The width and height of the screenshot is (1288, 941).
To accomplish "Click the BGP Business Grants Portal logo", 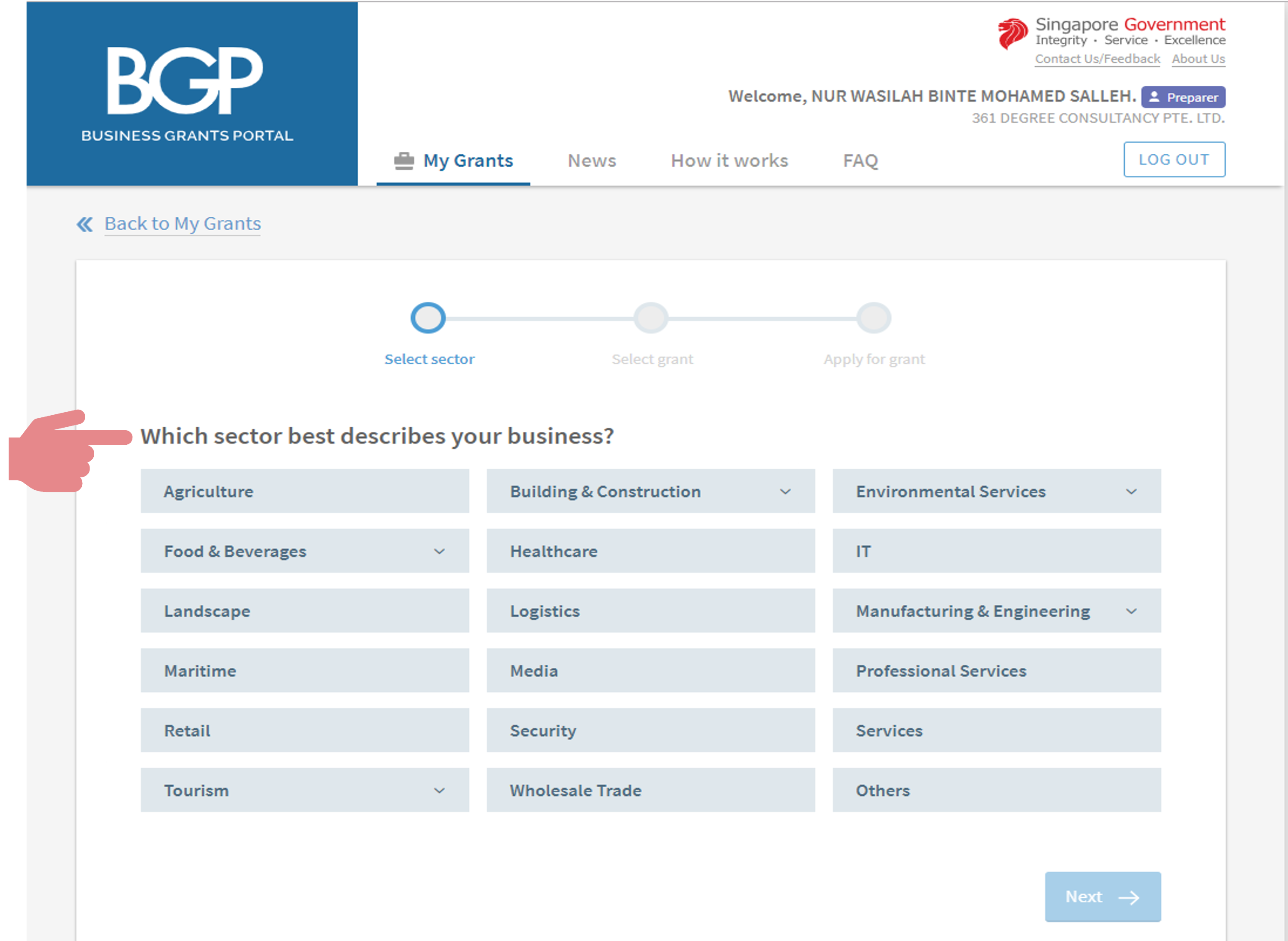I will (186, 93).
